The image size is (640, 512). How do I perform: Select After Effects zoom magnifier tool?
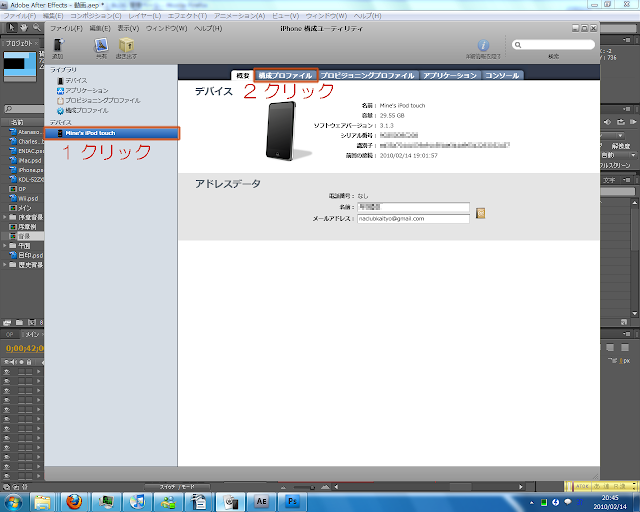pos(37,28)
